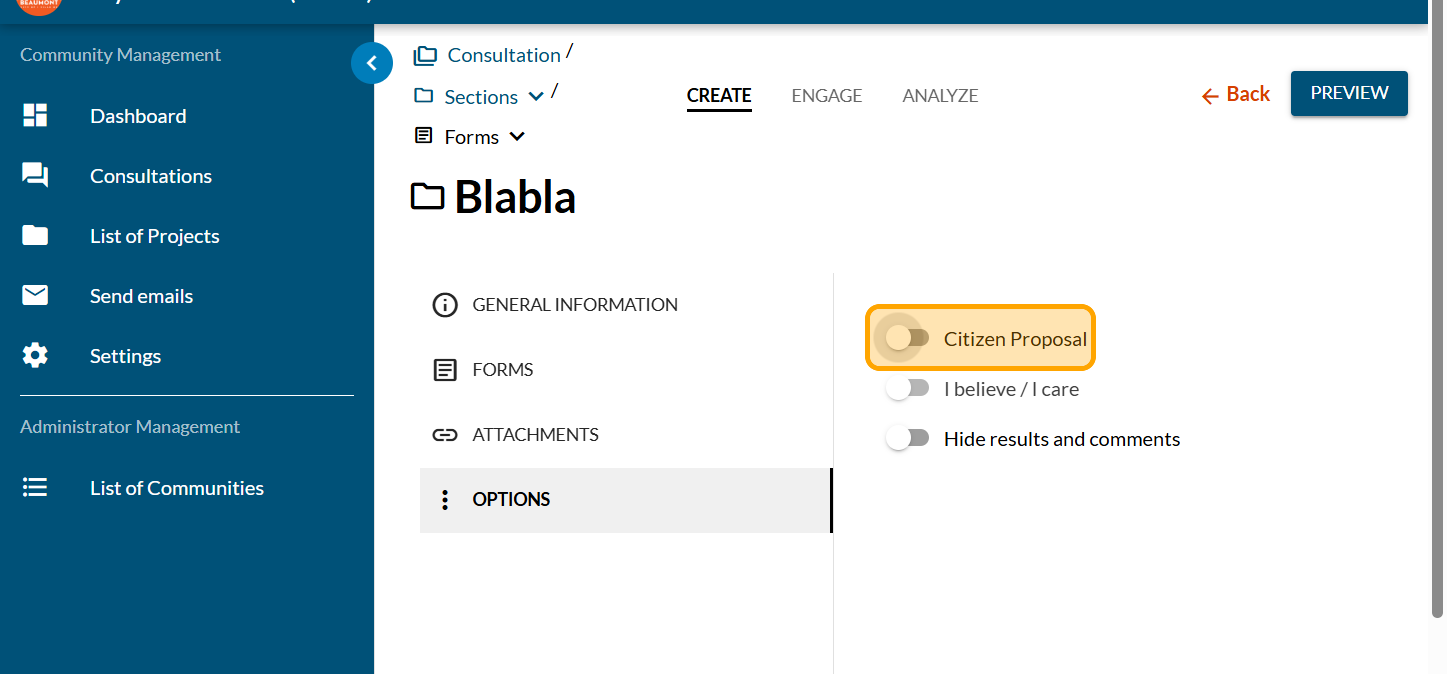Select Attachments in the side menu
Image resolution: width=1447 pixels, height=674 pixels.
535,435
